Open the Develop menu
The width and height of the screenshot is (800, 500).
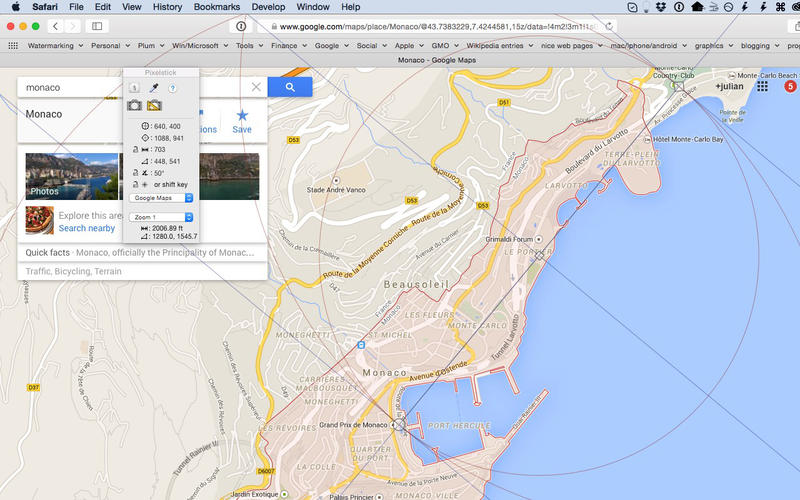tap(267, 7)
